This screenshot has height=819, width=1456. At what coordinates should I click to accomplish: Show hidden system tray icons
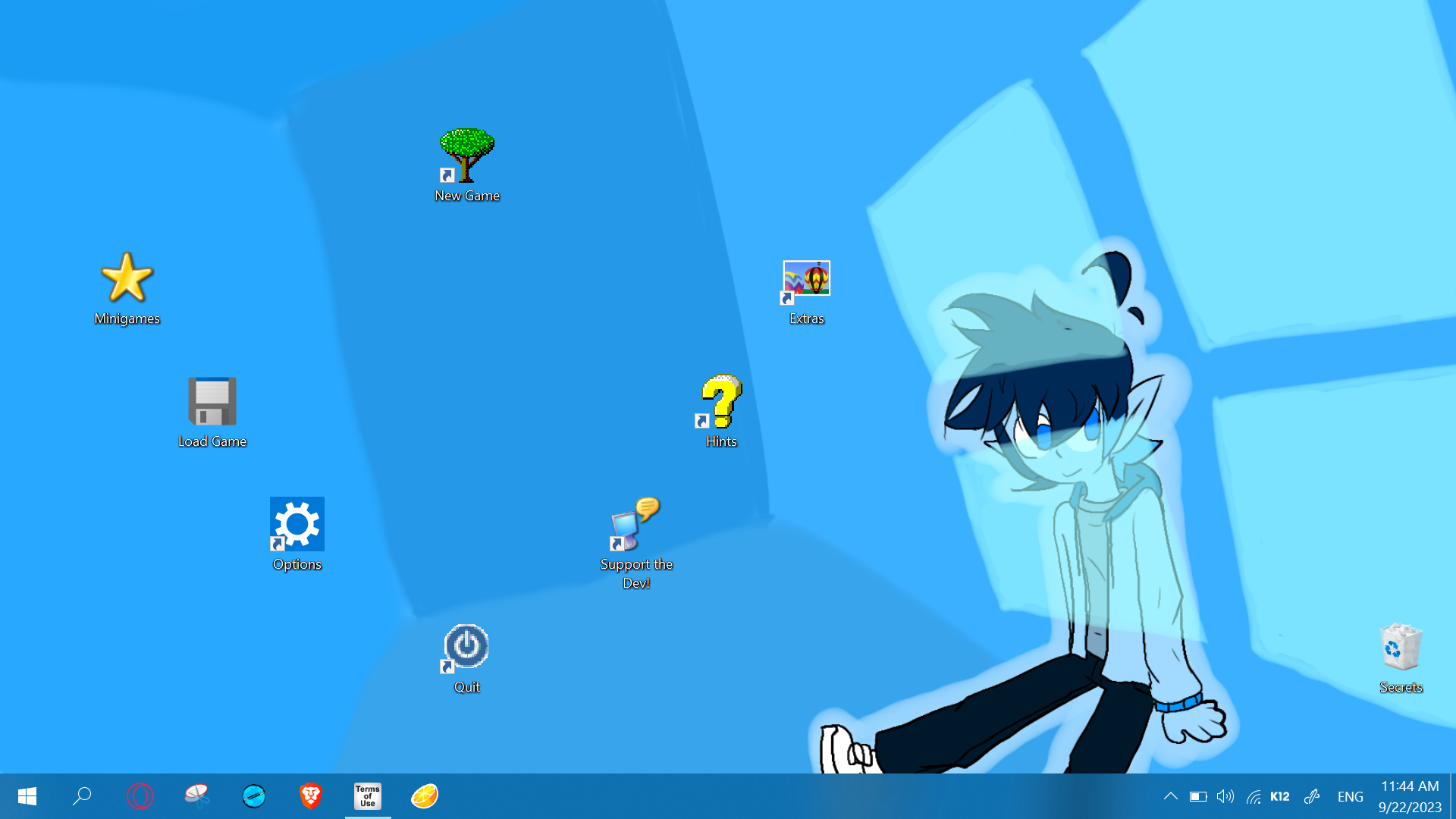tap(1171, 796)
